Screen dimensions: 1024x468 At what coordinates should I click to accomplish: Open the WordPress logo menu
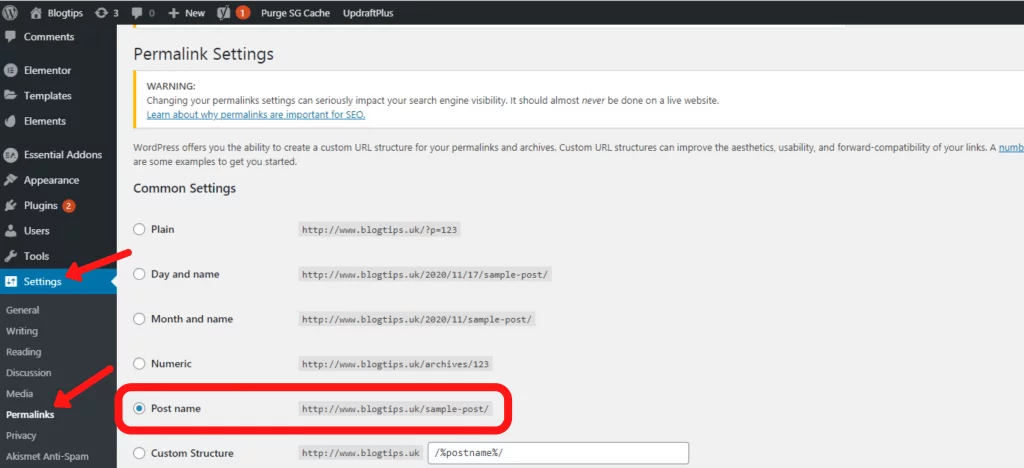click(10, 13)
